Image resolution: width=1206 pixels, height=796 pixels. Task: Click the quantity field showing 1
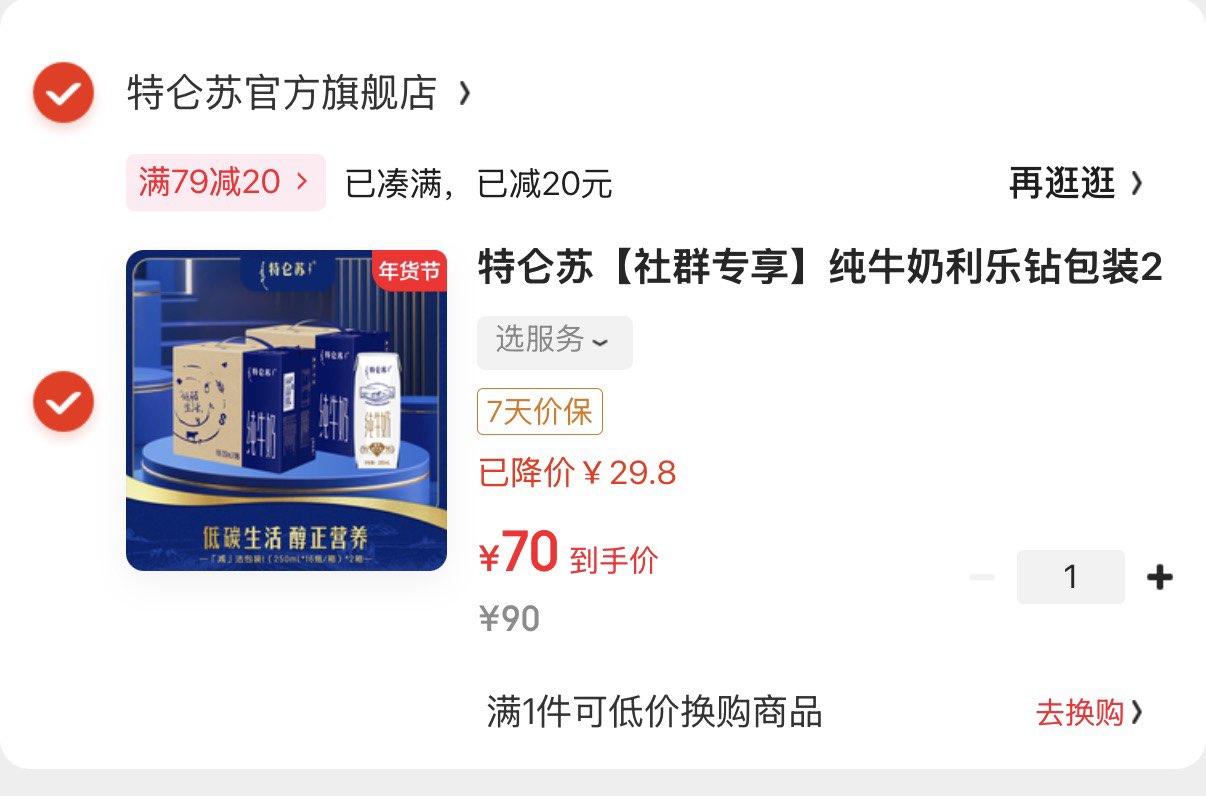pos(1071,577)
